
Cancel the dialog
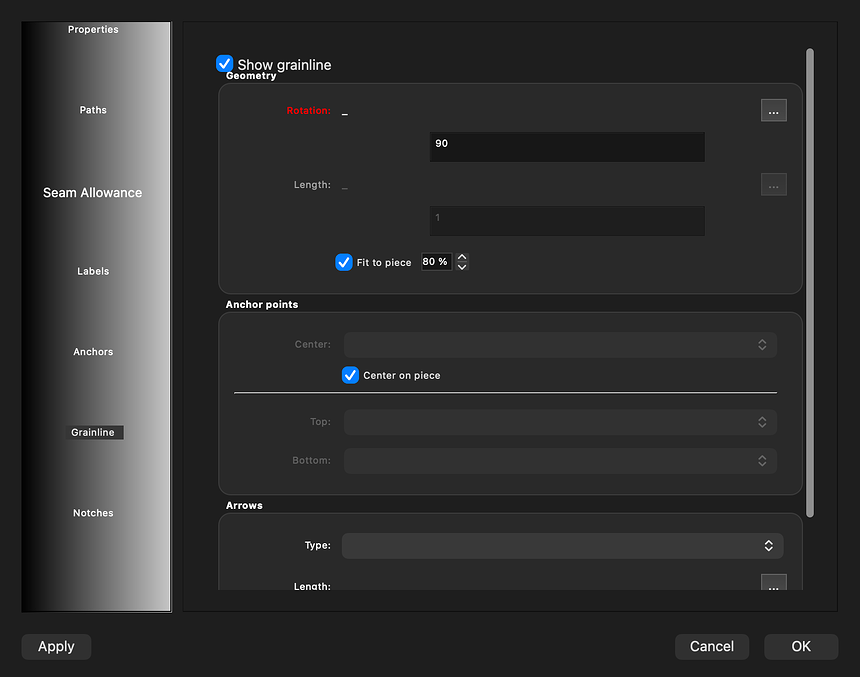[711, 646]
